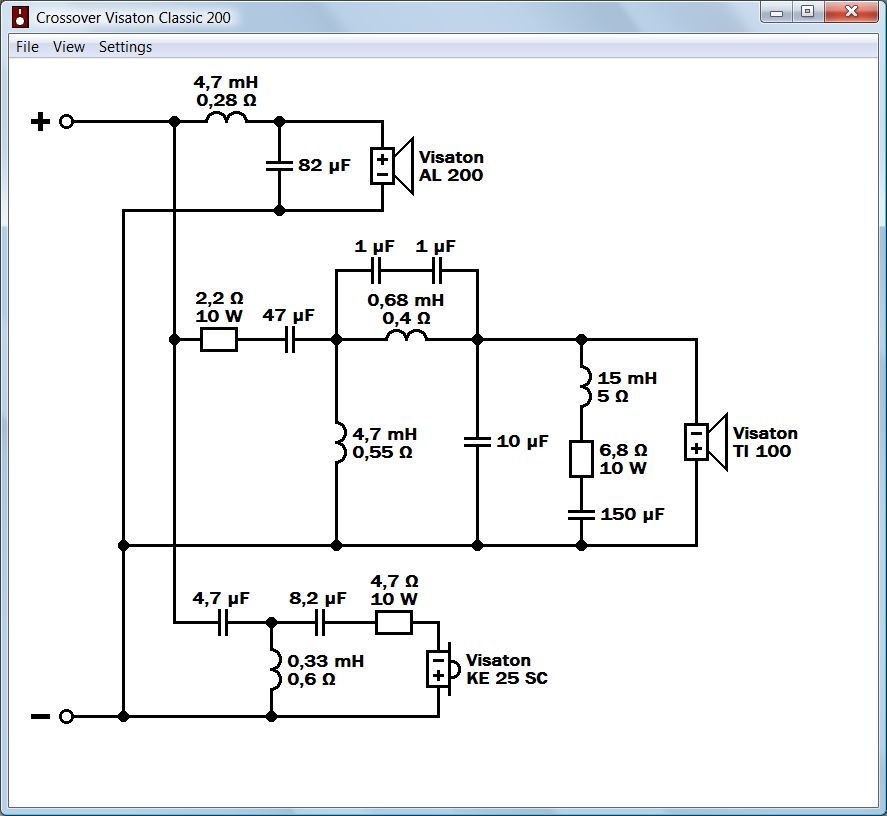Click the '4,7 mH 0,55 Ω' value label
The image size is (887, 816).
click(385, 443)
